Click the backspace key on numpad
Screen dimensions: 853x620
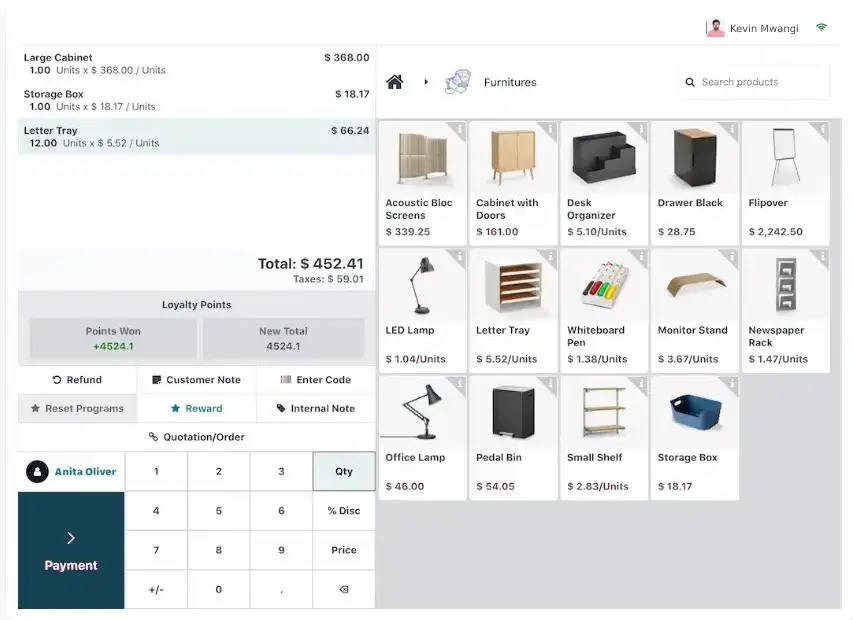[x=343, y=589]
